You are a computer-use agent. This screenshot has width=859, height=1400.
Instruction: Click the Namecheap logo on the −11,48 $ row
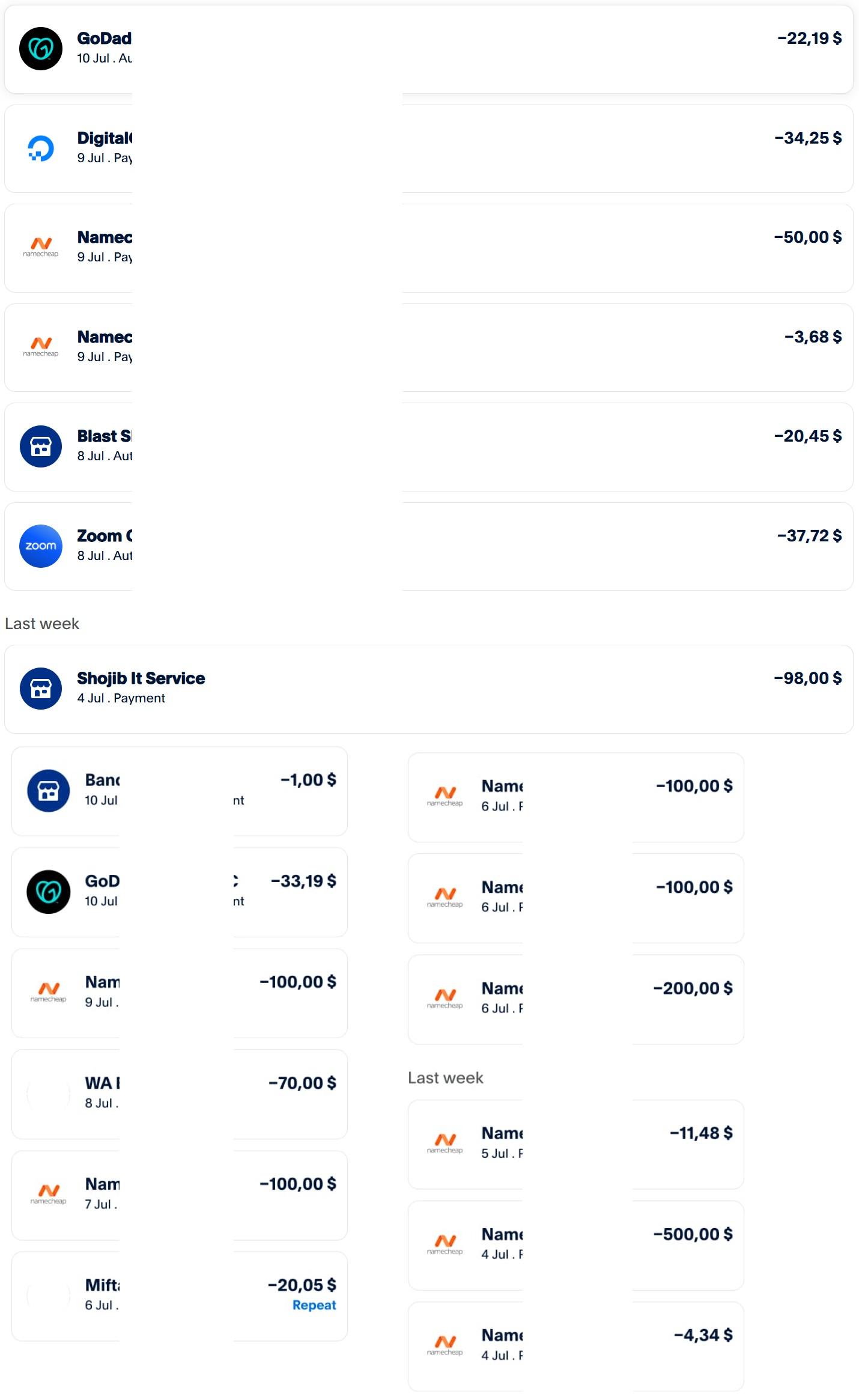coord(445,1144)
